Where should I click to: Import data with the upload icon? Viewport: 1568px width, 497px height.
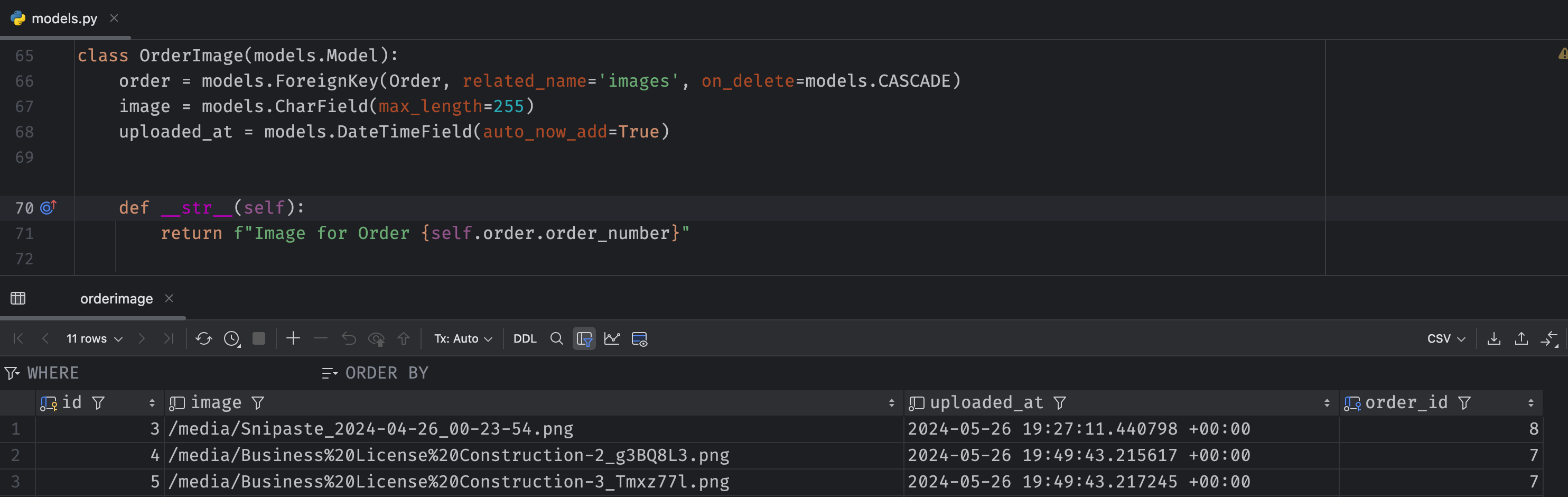[x=1520, y=338]
